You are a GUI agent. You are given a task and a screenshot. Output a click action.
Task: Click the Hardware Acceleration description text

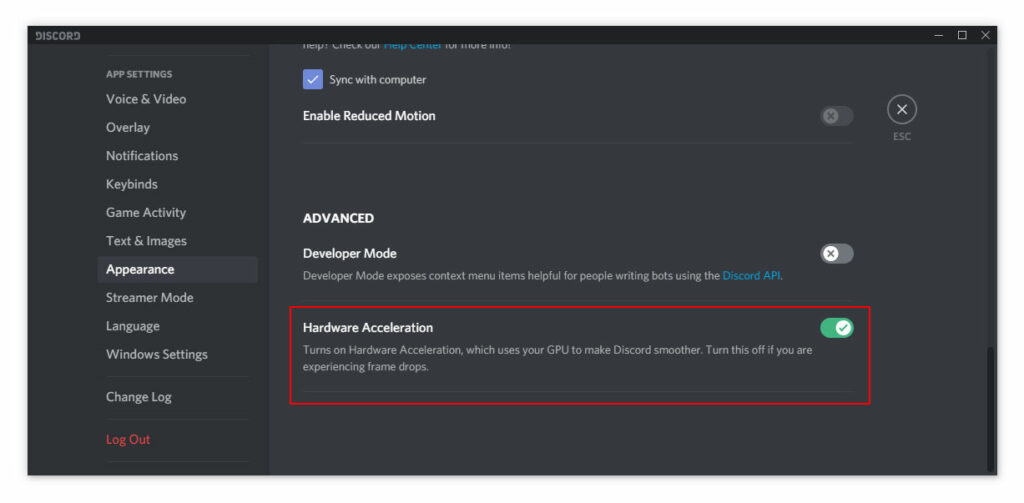coord(558,358)
